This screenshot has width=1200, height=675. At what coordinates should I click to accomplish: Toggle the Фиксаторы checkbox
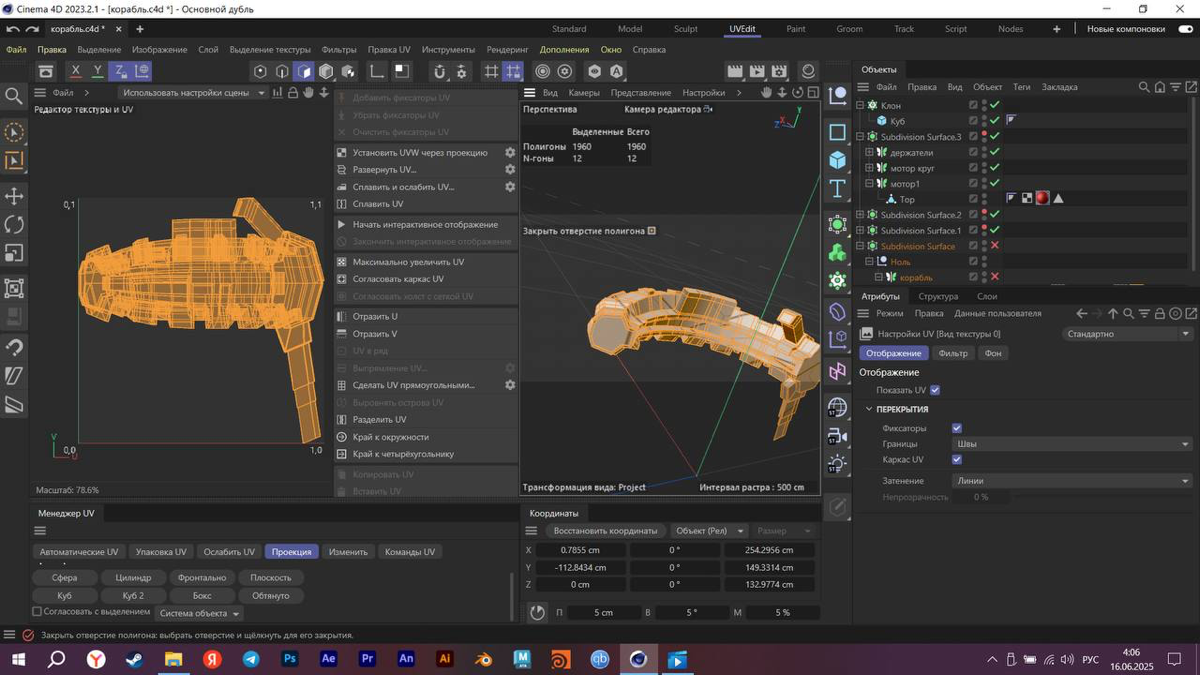[x=957, y=428]
